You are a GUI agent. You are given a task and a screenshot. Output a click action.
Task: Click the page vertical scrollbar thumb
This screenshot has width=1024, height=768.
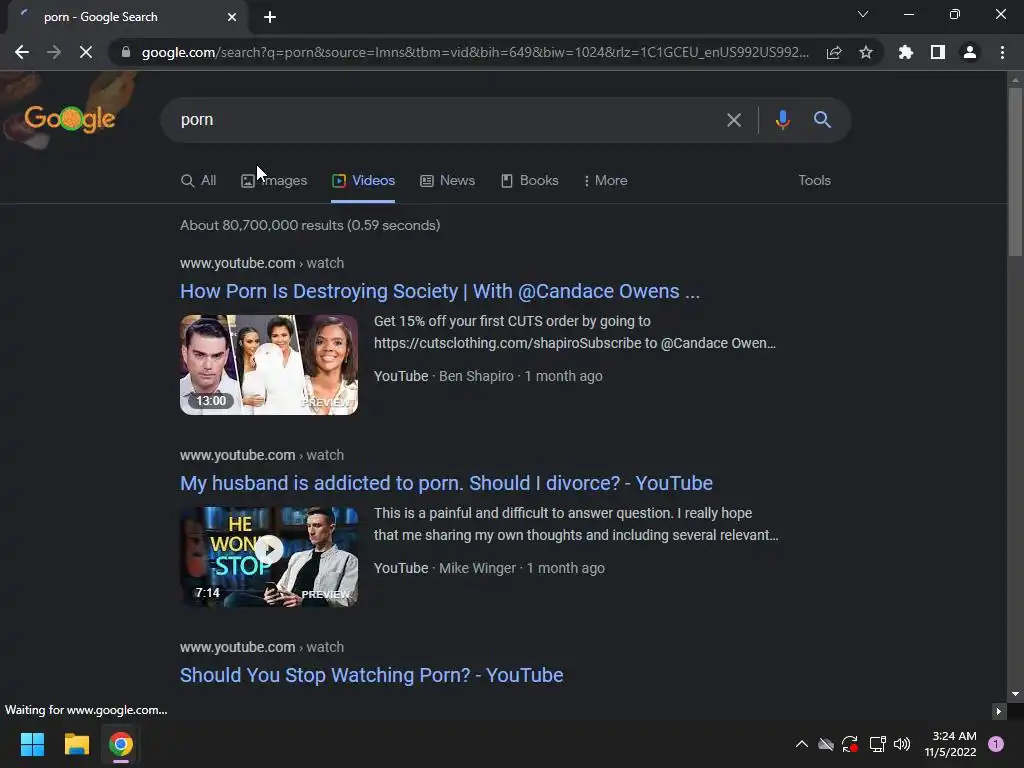(1015, 171)
